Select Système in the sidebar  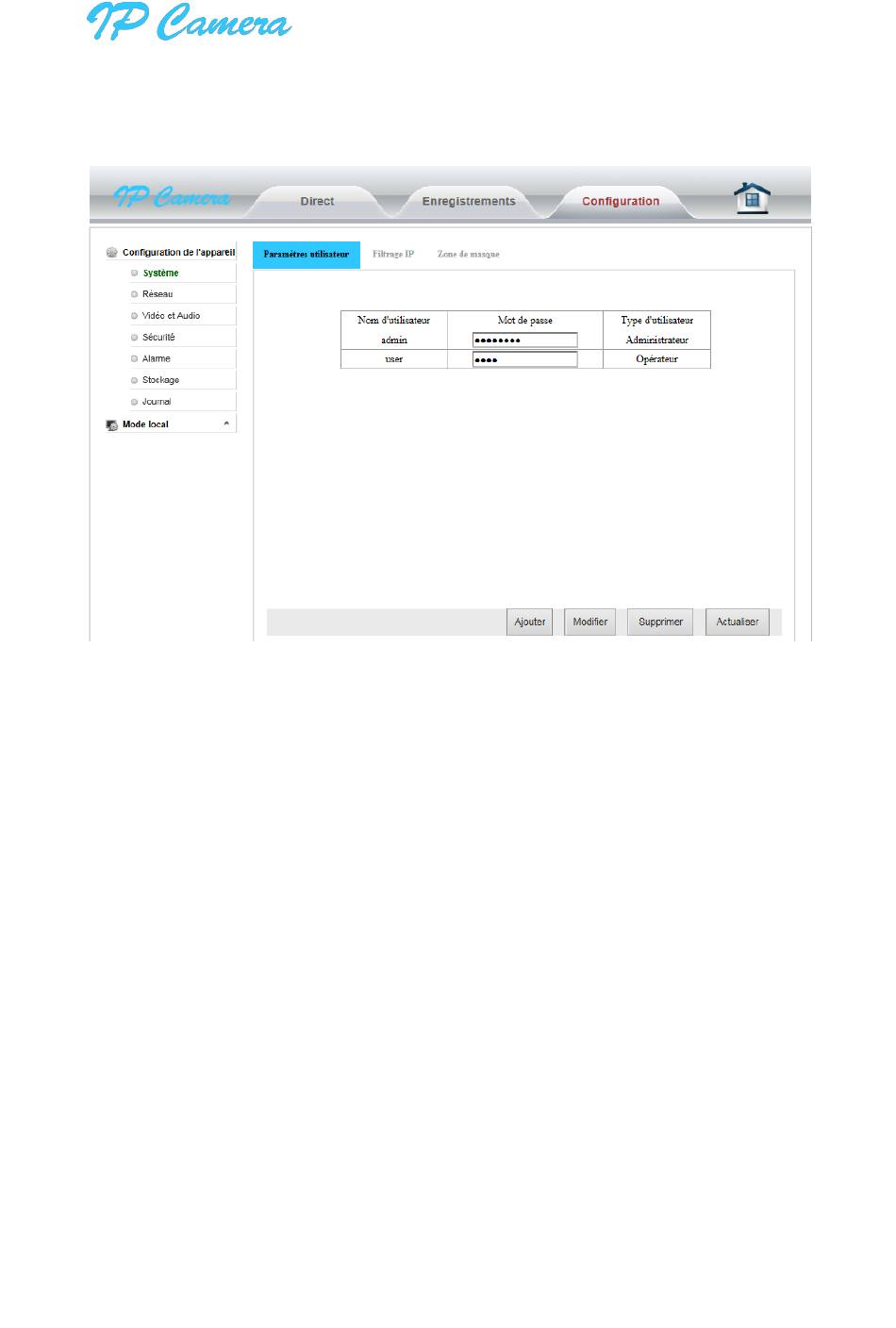[x=160, y=273]
